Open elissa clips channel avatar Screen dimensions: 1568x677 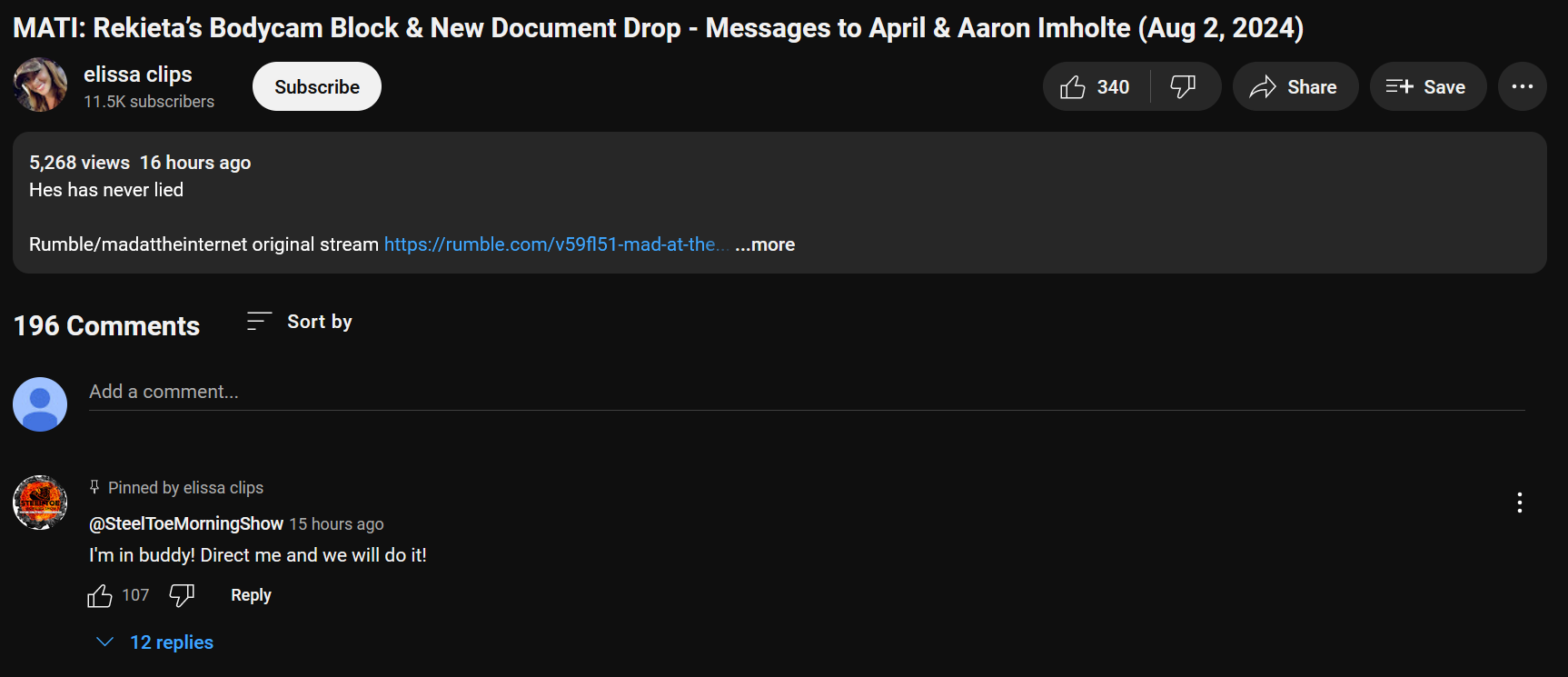(x=40, y=85)
